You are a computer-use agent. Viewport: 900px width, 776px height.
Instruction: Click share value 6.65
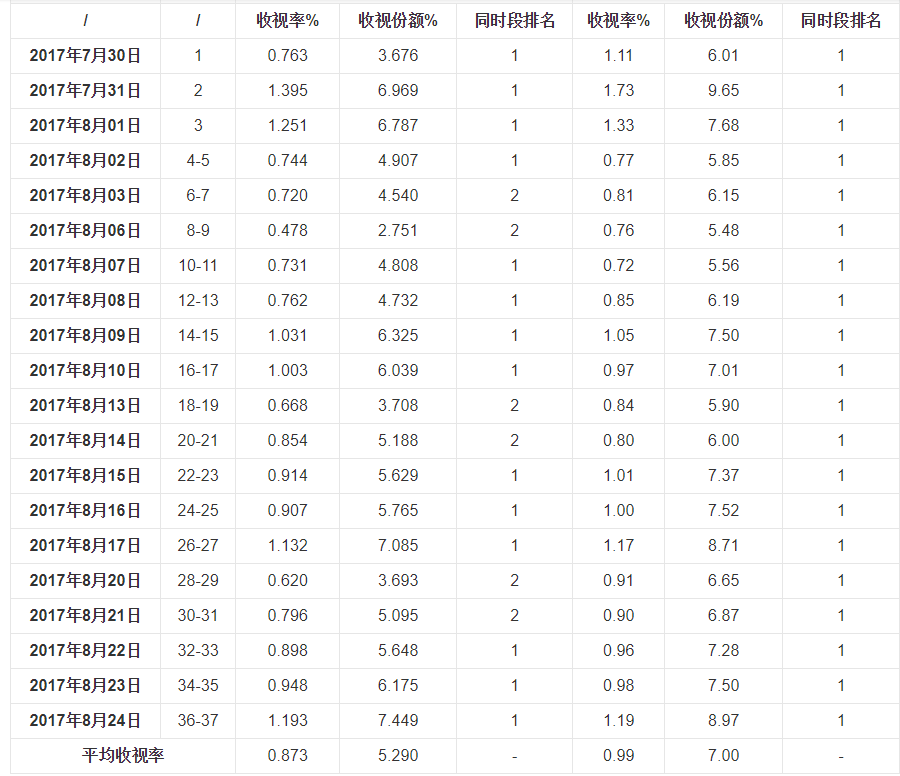point(723,581)
